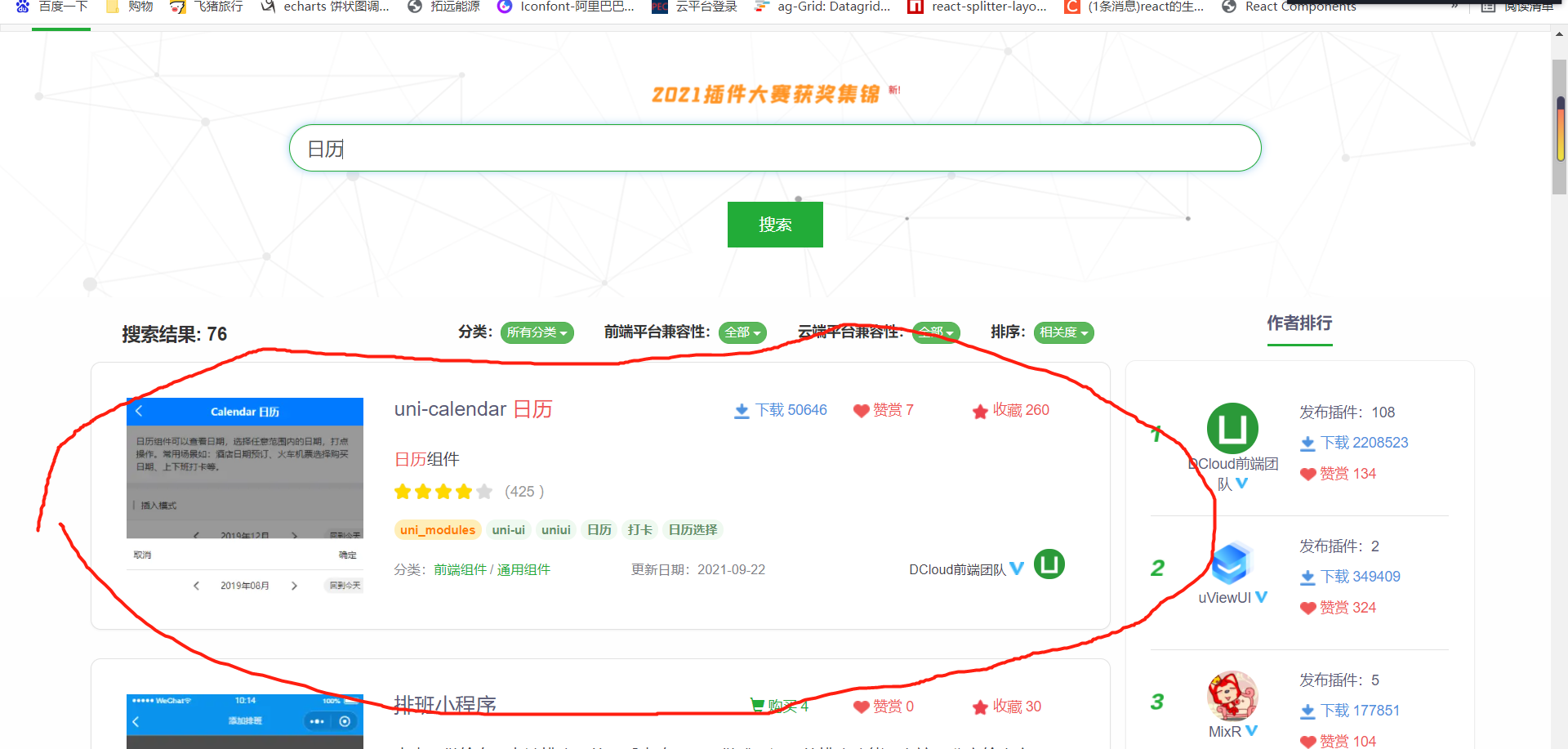Click the green 搜索 button

pos(774,224)
